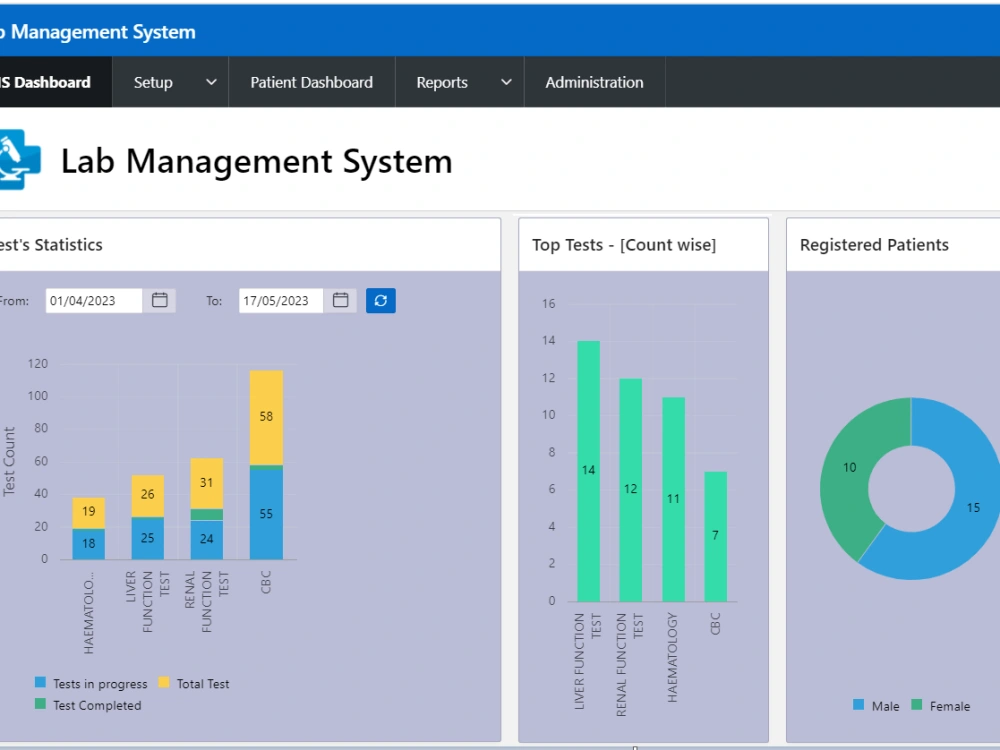Click the Setup menu chevron

[213, 82]
